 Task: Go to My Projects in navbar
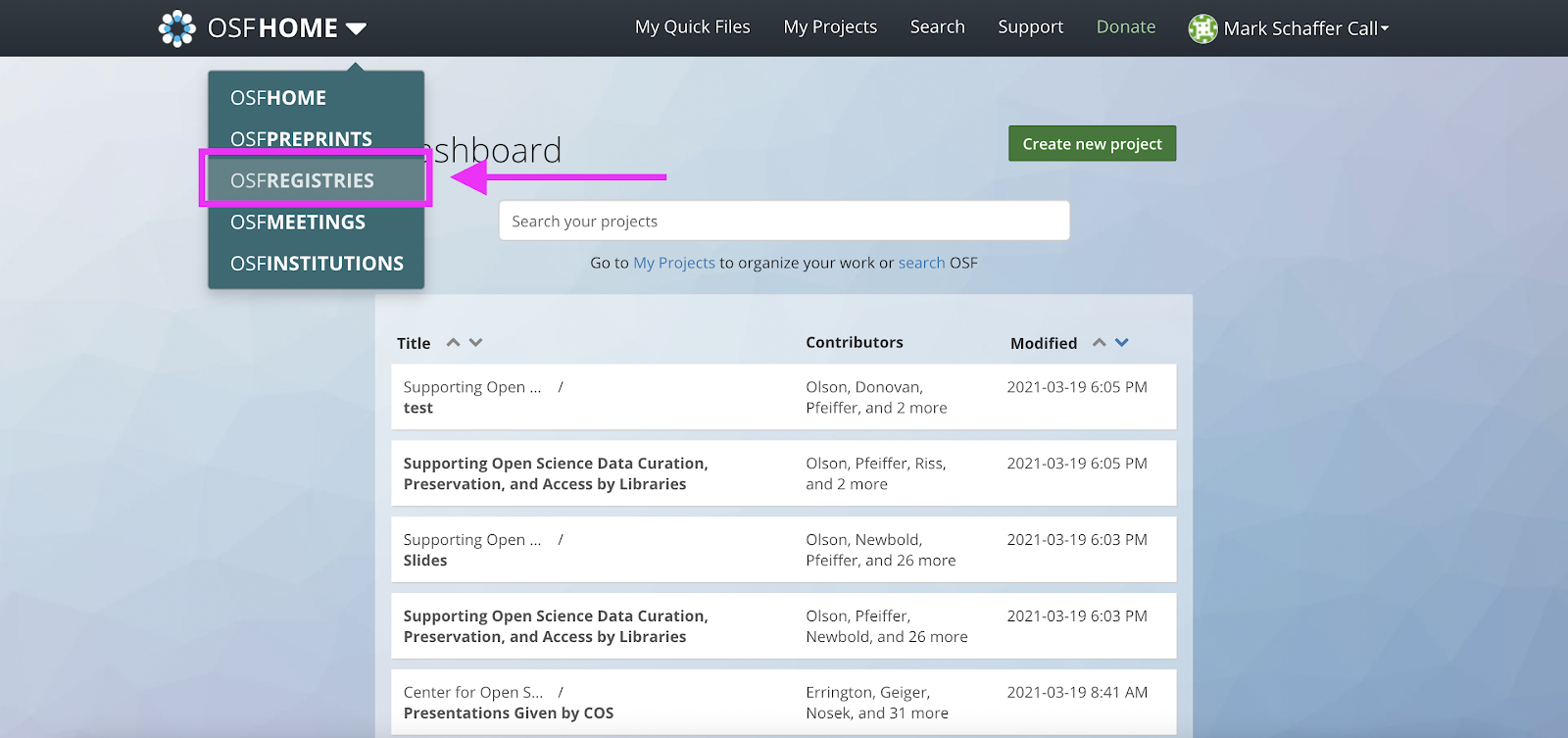830,27
